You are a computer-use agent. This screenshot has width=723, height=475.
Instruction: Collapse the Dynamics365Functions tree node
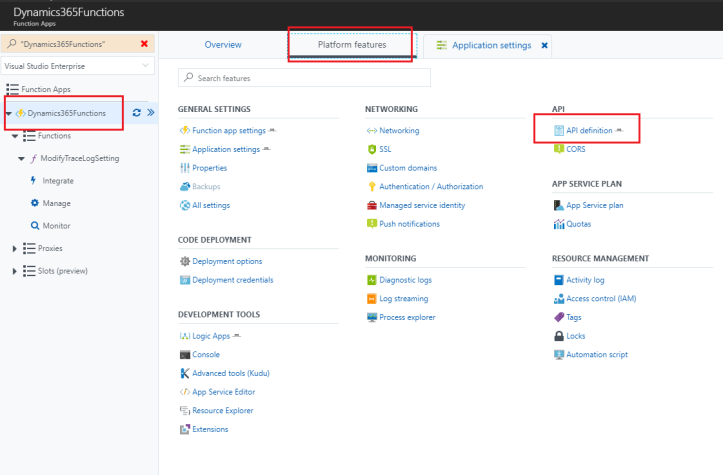click(x=9, y=113)
